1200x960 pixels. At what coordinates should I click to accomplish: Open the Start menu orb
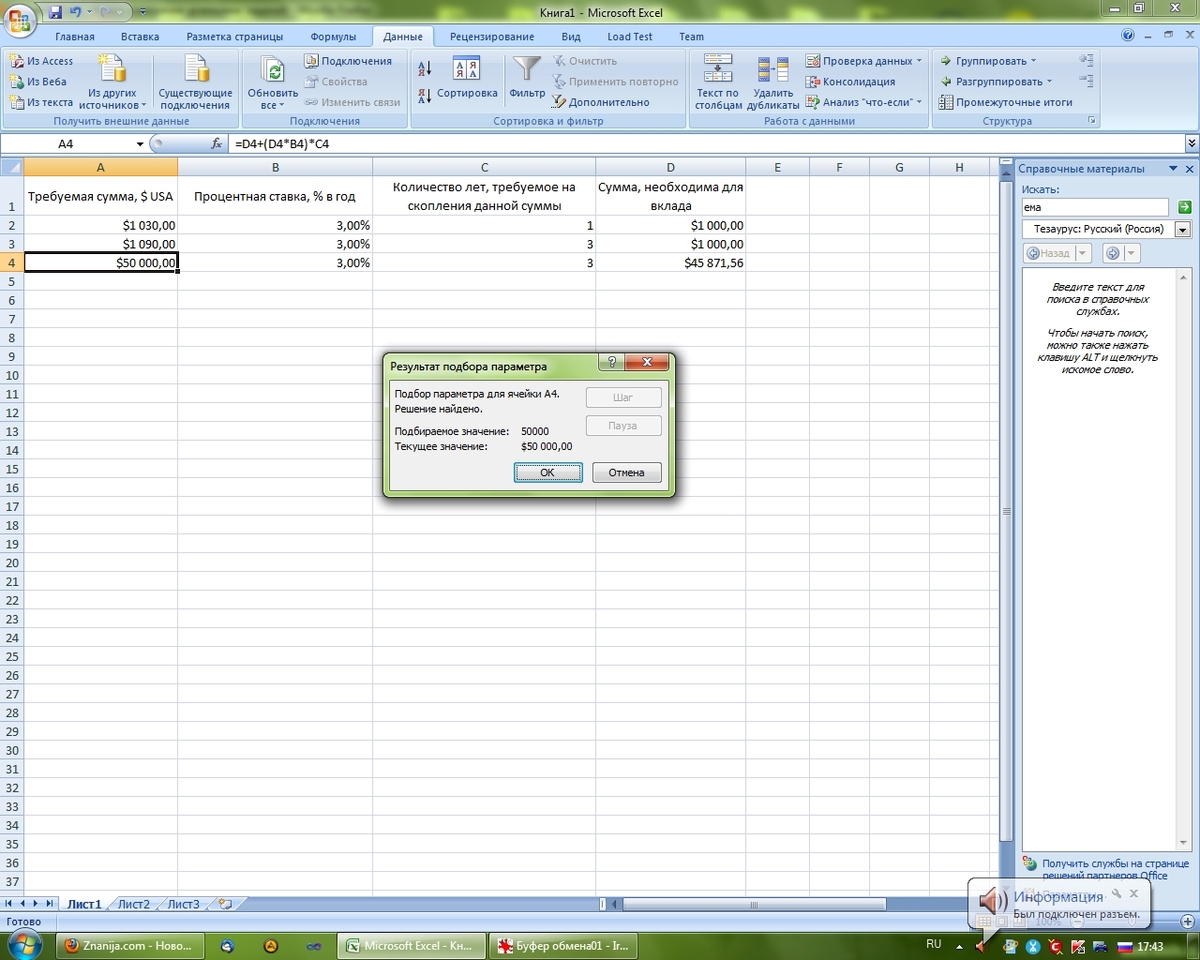(x=24, y=945)
